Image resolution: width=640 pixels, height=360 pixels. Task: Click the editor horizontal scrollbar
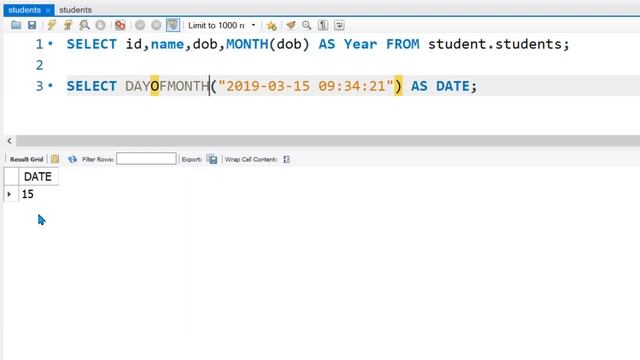pos(328,141)
